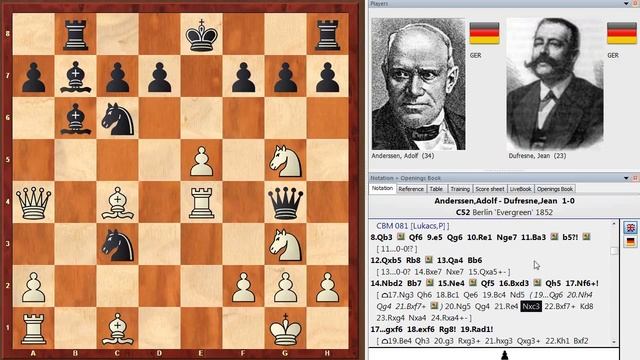Pick the white rook on e4

[x=202, y=203]
